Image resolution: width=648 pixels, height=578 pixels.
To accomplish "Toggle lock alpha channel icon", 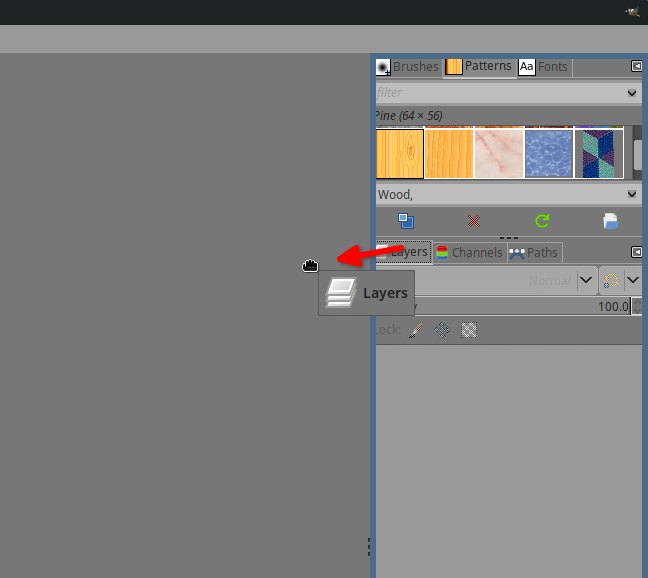I will [469, 330].
